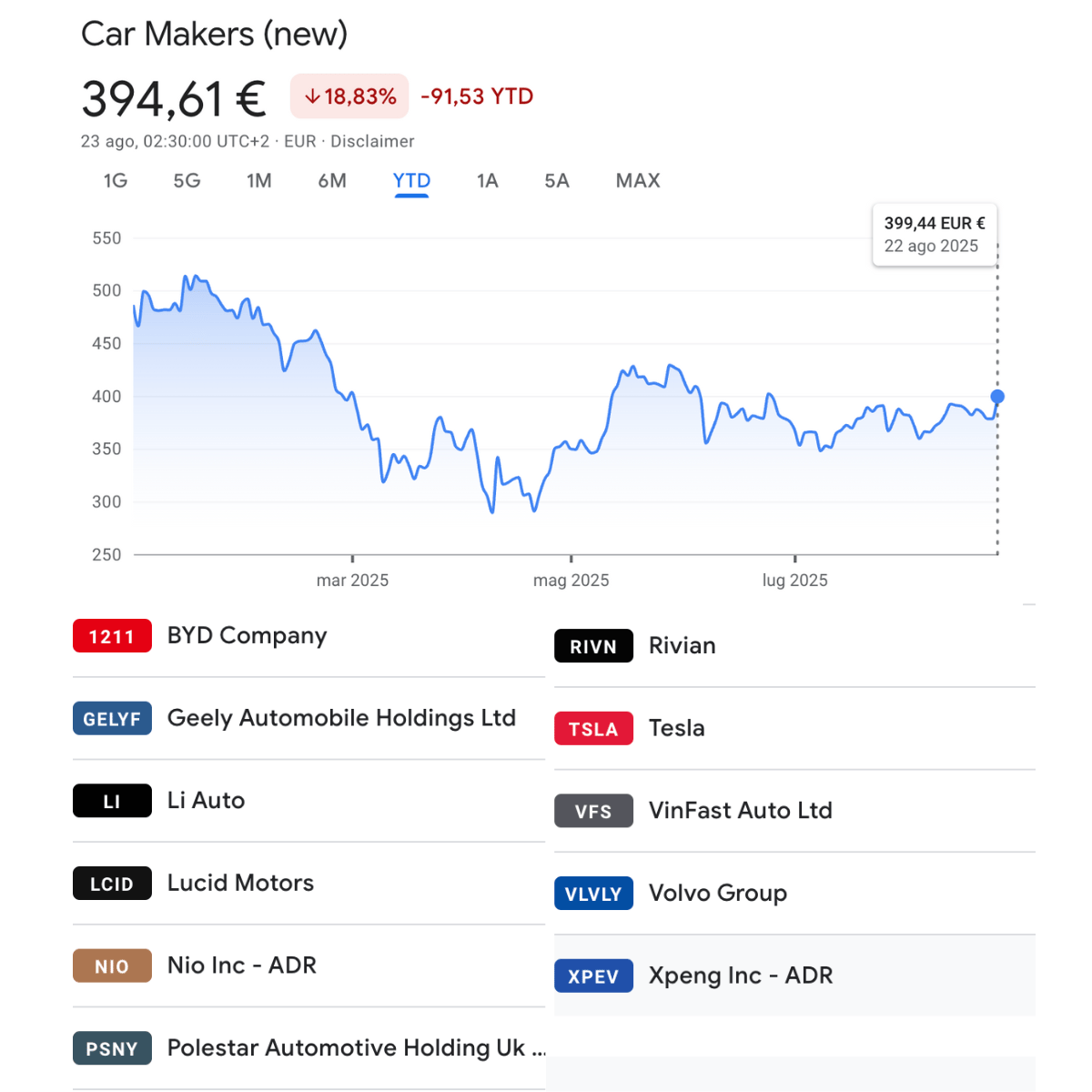Open Volvo Group stock details
Image resolution: width=1092 pixels, height=1092 pixels.
pos(718,894)
